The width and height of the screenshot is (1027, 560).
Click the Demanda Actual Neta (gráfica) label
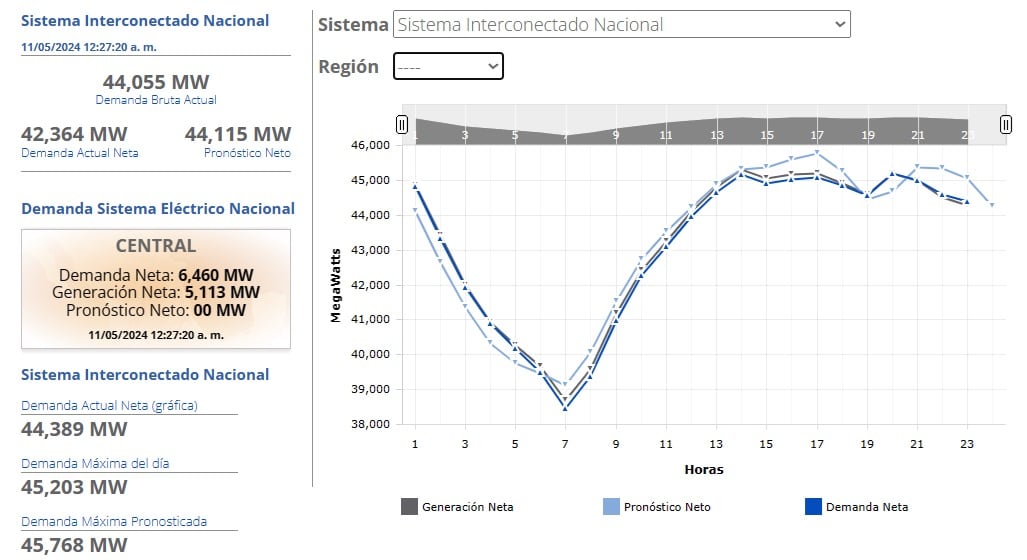tap(109, 406)
